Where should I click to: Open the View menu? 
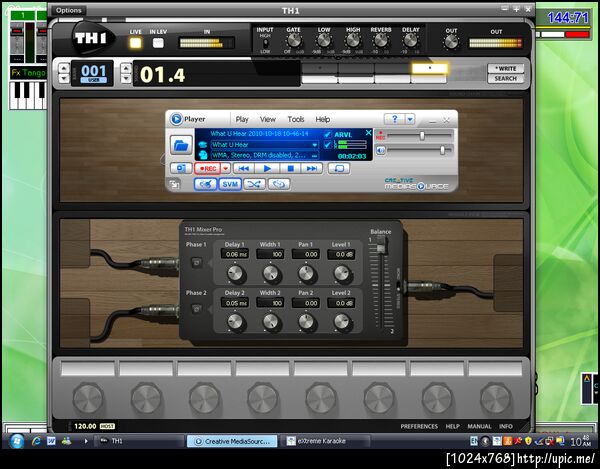tap(268, 119)
